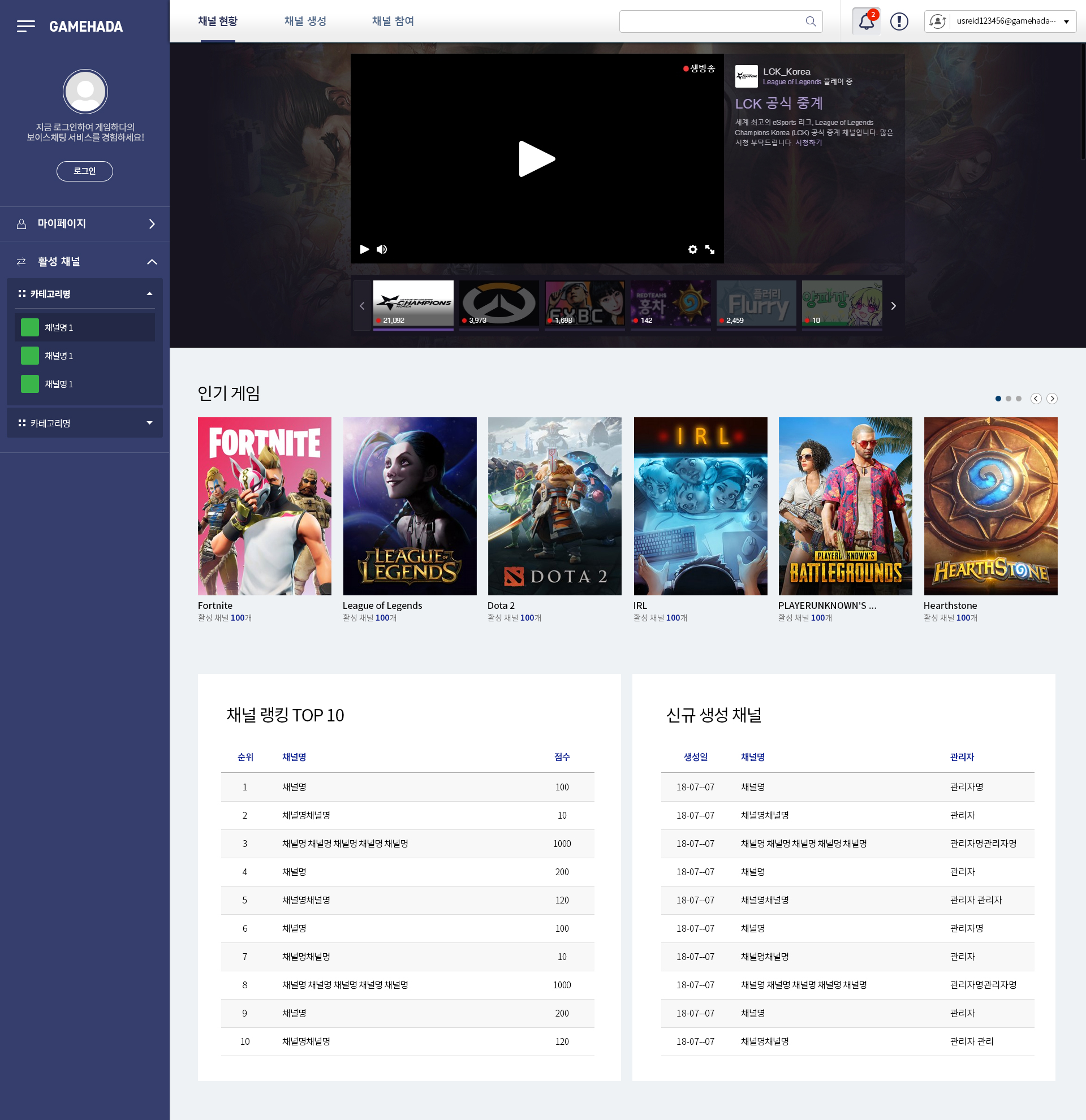The height and width of the screenshot is (1120, 1086).
Task: Select the highlighted 채널명 1 sidebar item
Action: coord(85,327)
